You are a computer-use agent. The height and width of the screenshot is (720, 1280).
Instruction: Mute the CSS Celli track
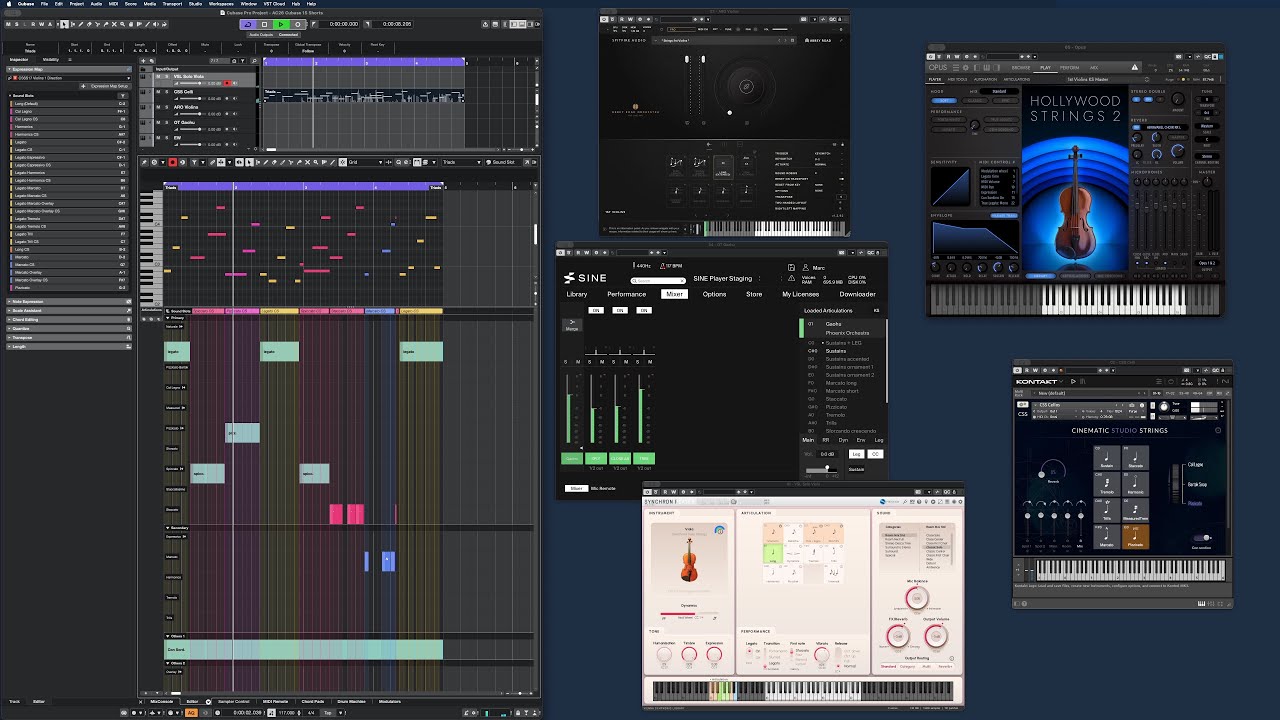coord(158,92)
